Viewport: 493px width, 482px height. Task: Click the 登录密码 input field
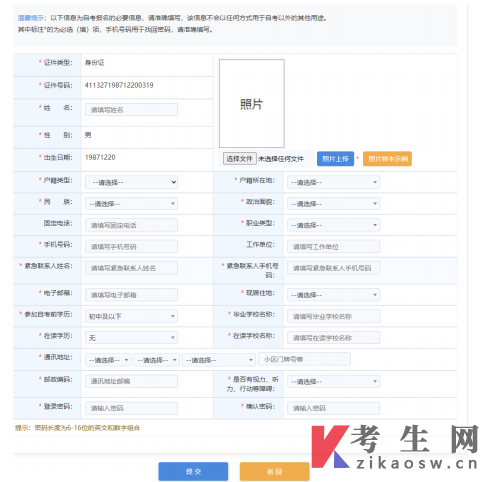(x=131, y=408)
